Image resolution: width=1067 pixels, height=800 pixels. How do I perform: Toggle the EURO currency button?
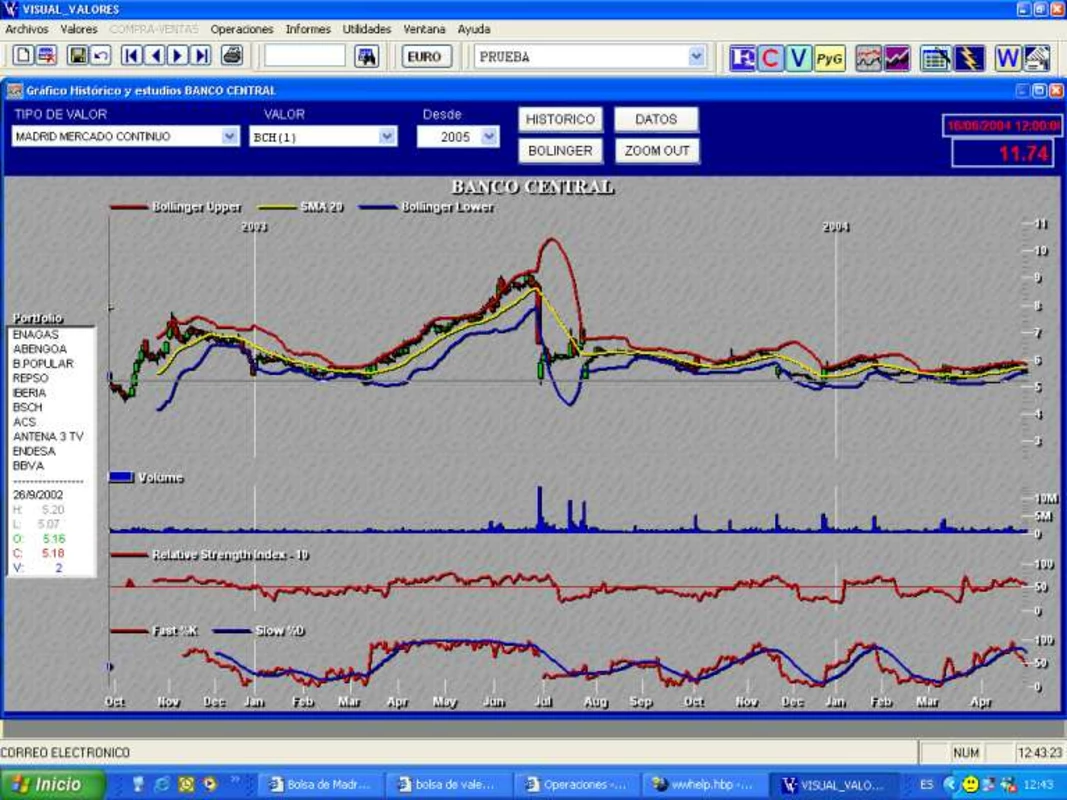click(x=425, y=56)
